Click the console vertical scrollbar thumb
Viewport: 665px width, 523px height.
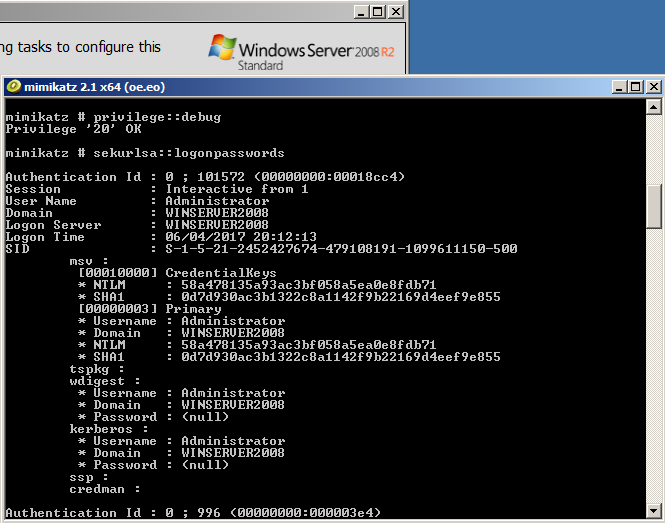(654, 207)
